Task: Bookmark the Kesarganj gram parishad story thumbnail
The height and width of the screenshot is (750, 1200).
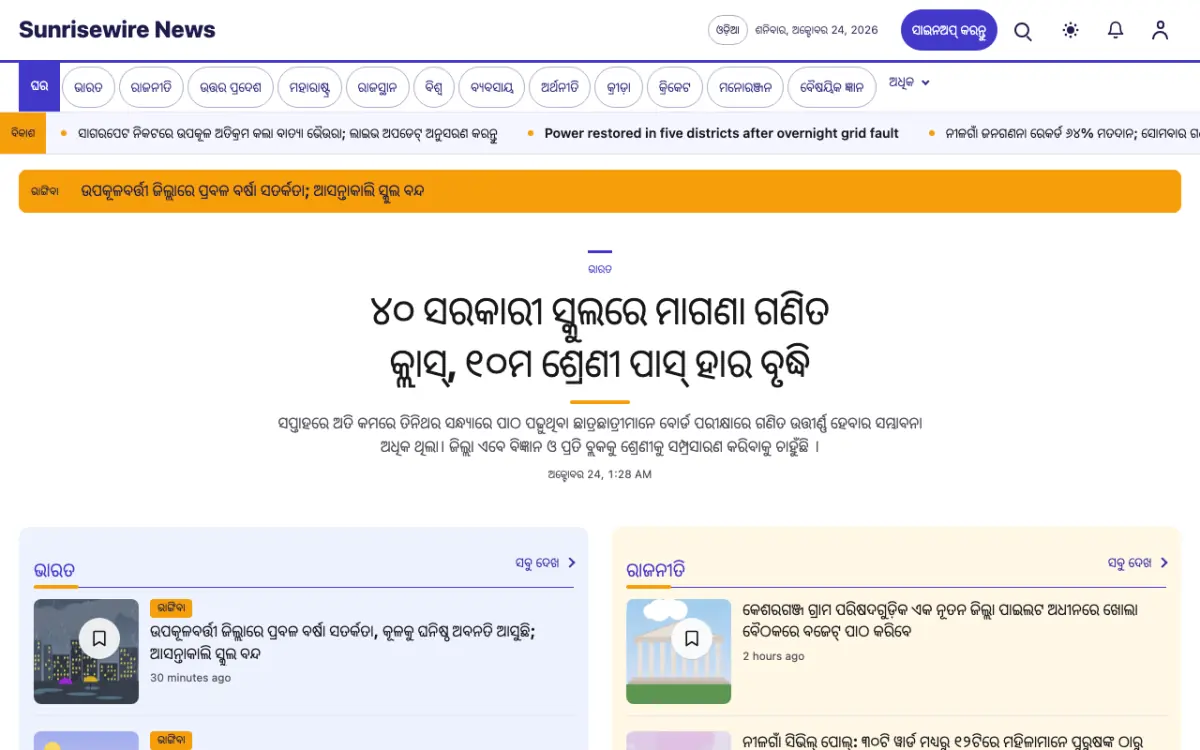Action: pos(691,637)
